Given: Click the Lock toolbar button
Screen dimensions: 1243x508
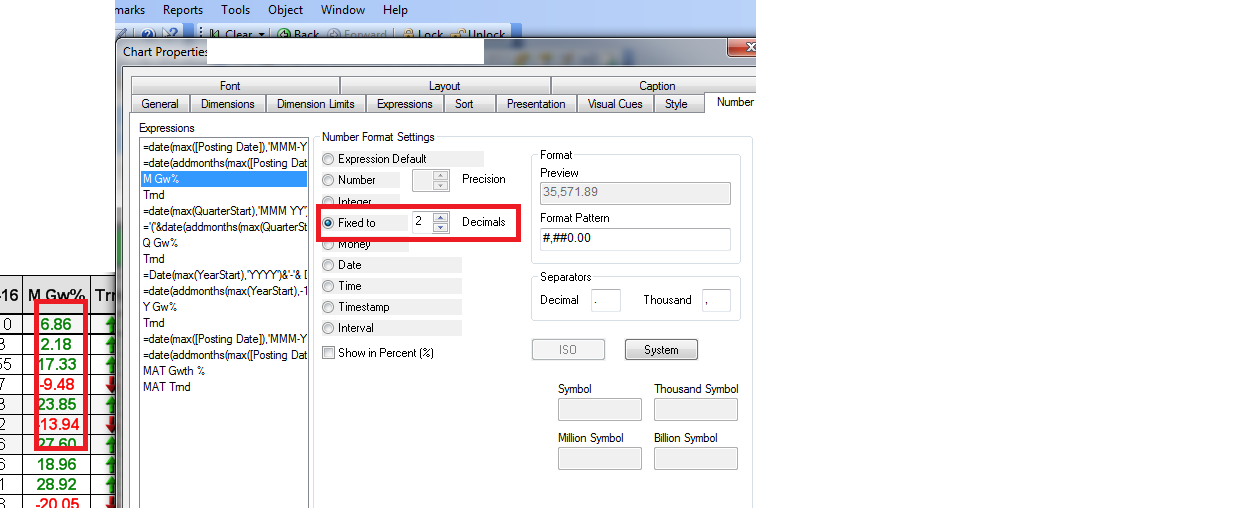Looking at the screenshot, I should coord(422,34).
